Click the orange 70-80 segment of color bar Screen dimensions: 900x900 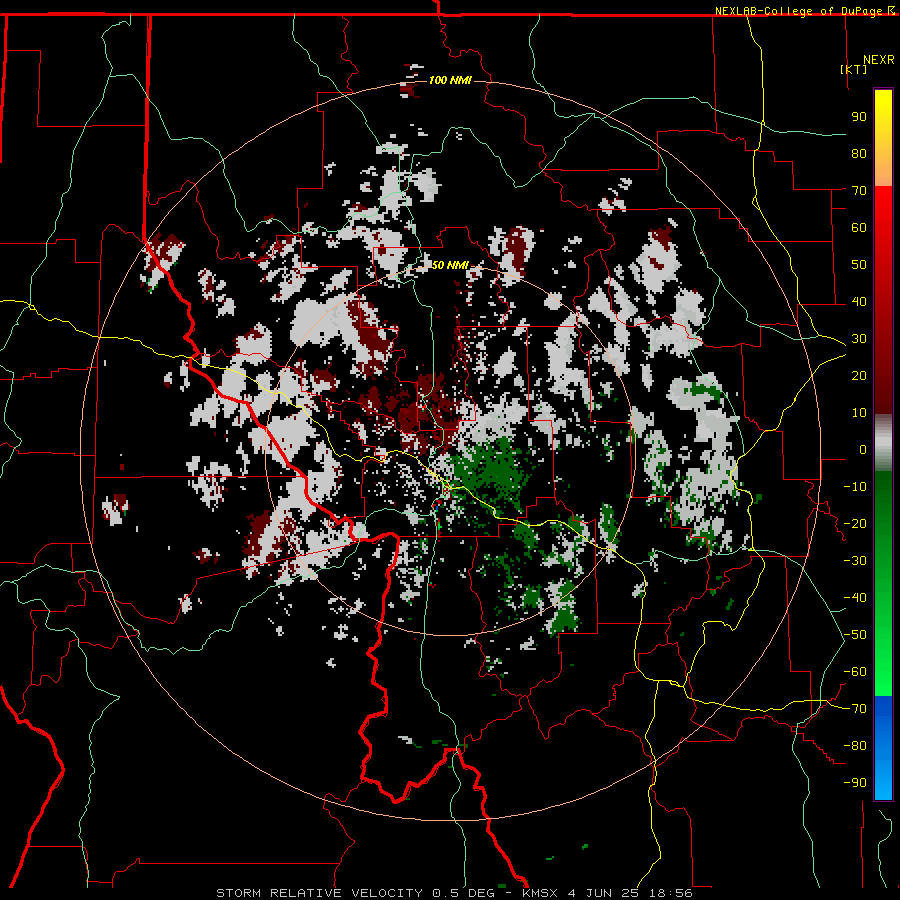[883, 169]
